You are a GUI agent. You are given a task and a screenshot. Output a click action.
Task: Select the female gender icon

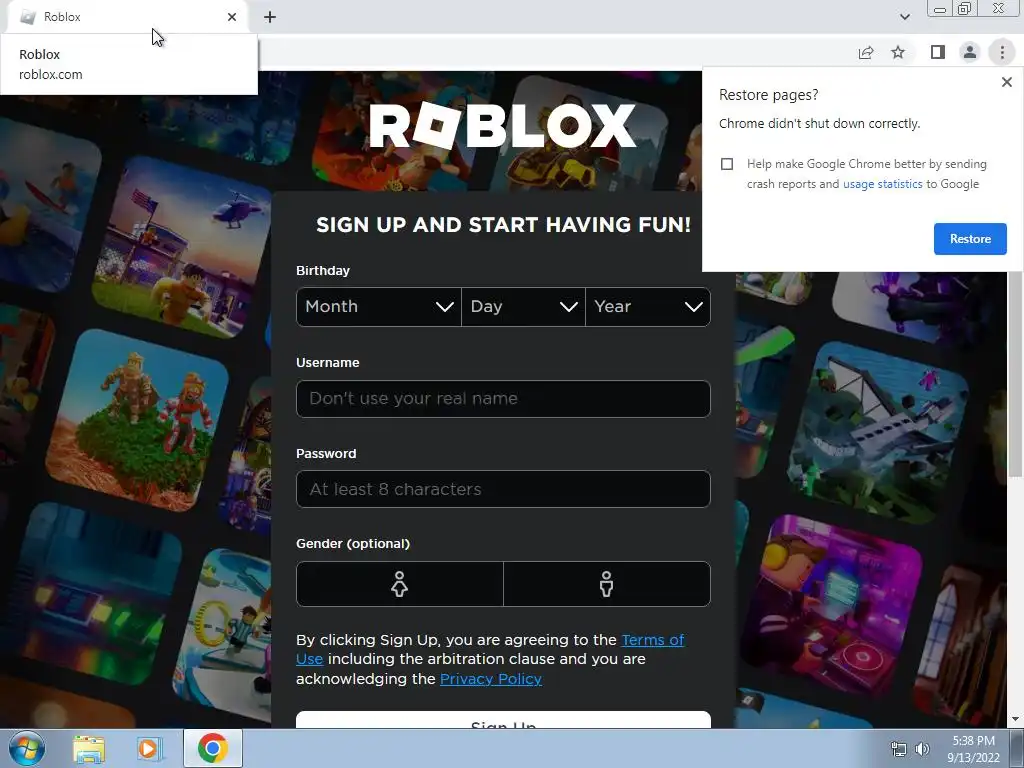pos(400,584)
